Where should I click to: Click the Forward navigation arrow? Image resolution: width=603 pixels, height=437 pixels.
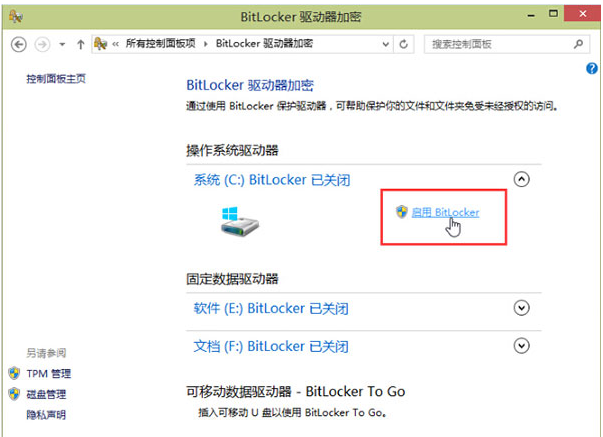point(42,44)
